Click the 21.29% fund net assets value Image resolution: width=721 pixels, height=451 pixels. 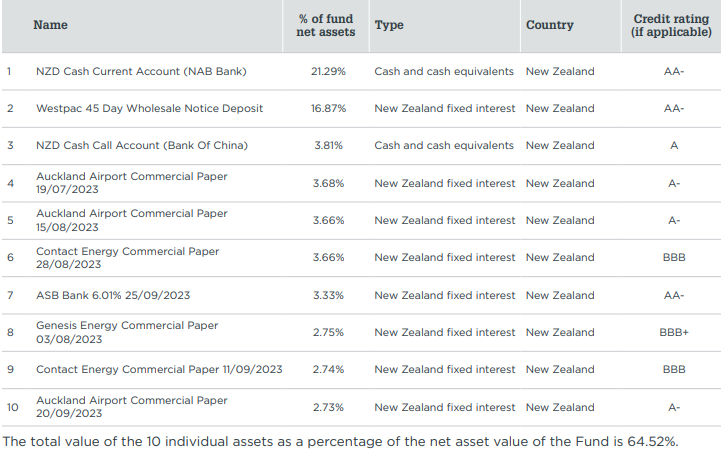[x=328, y=71]
